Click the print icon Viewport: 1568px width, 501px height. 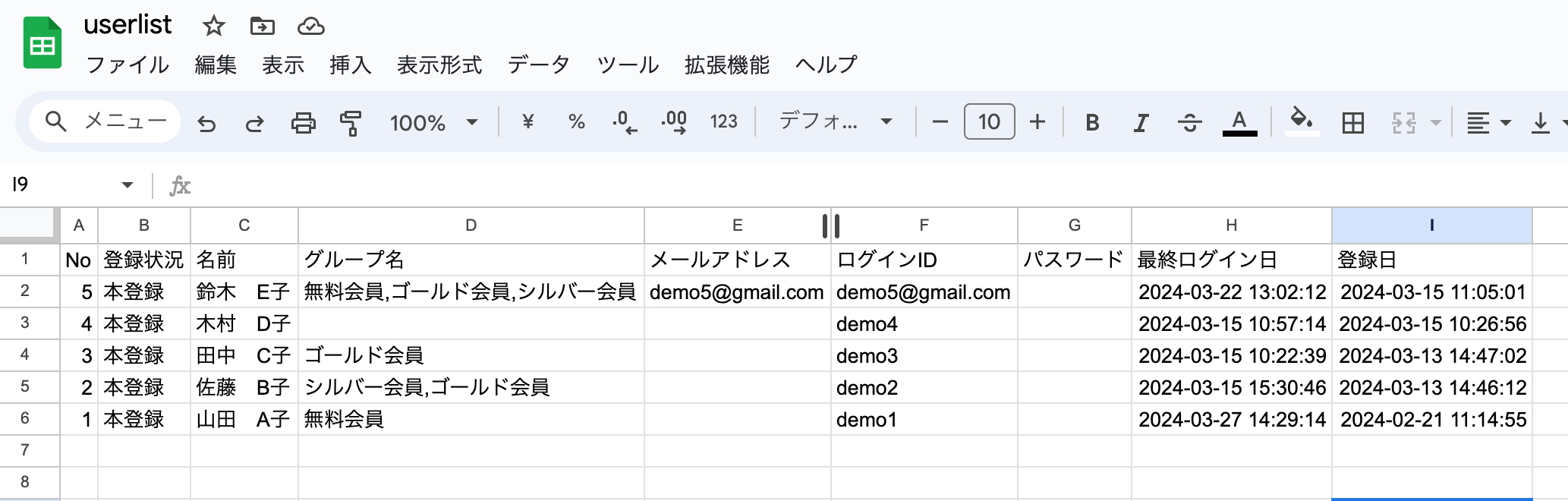click(303, 122)
